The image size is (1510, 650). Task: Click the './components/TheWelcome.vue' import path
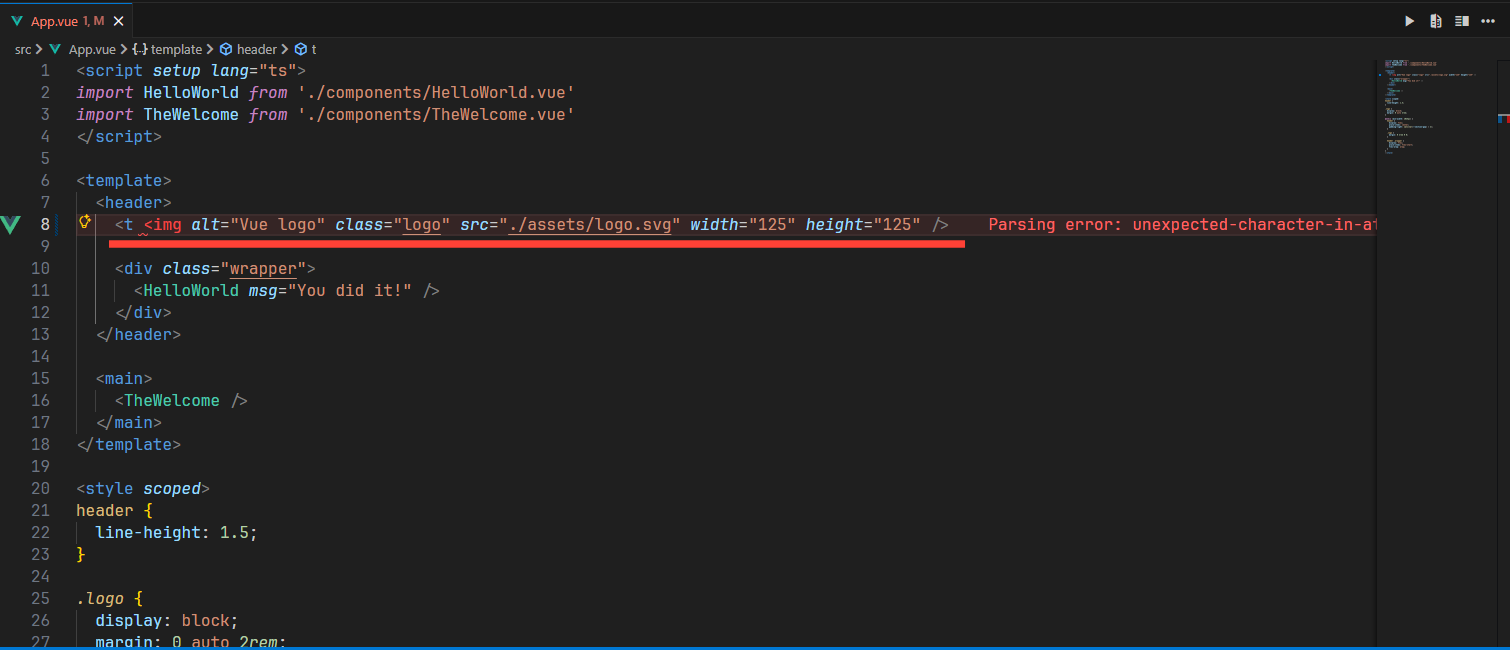436,115
